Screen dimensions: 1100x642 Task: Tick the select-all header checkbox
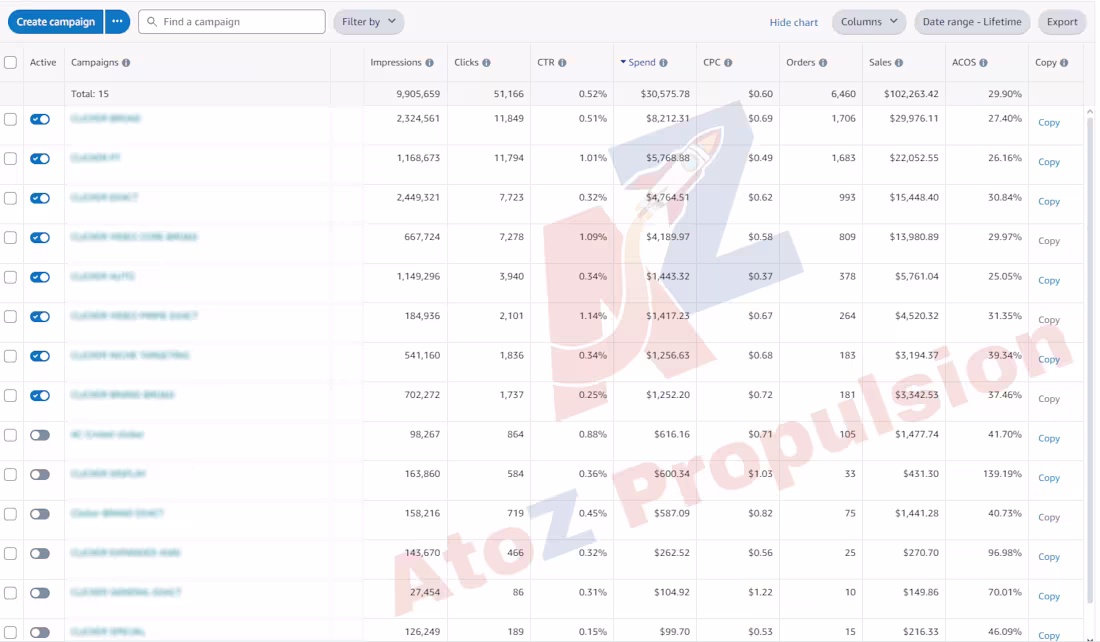coord(11,62)
